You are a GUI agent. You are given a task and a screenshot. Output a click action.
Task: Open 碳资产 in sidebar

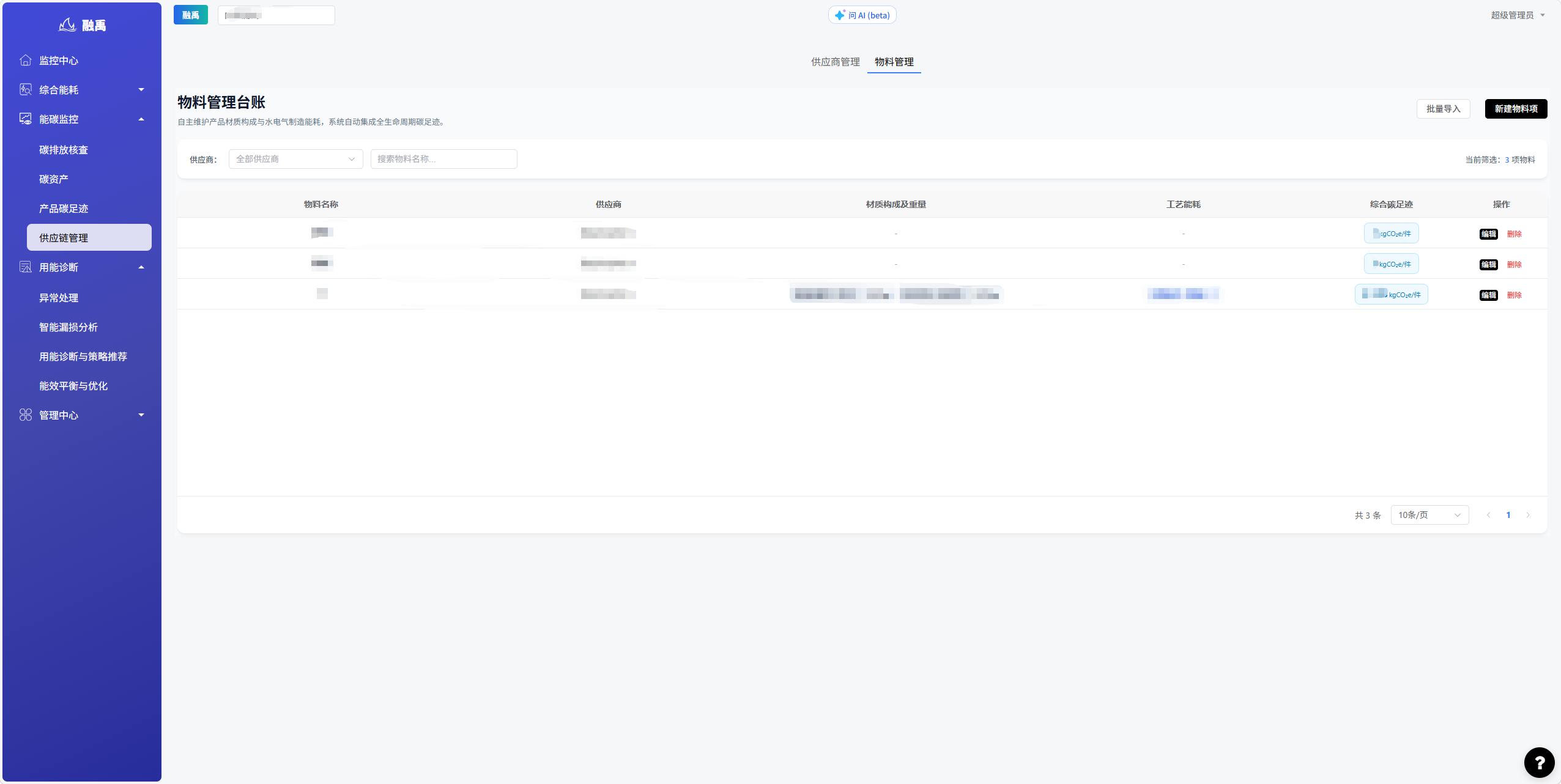[x=54, y=179]
